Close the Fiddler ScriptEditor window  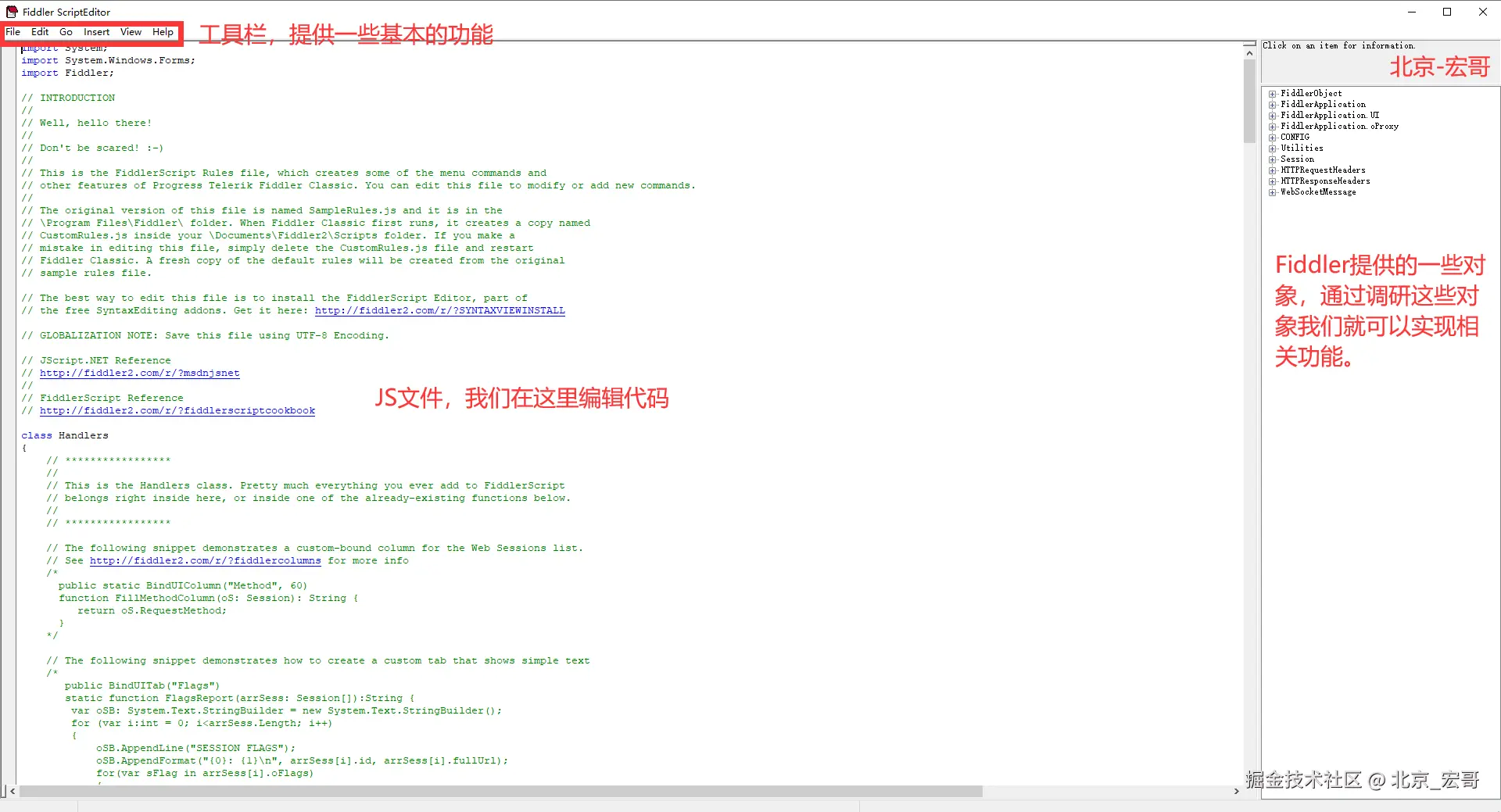[x=1483, y=12]
